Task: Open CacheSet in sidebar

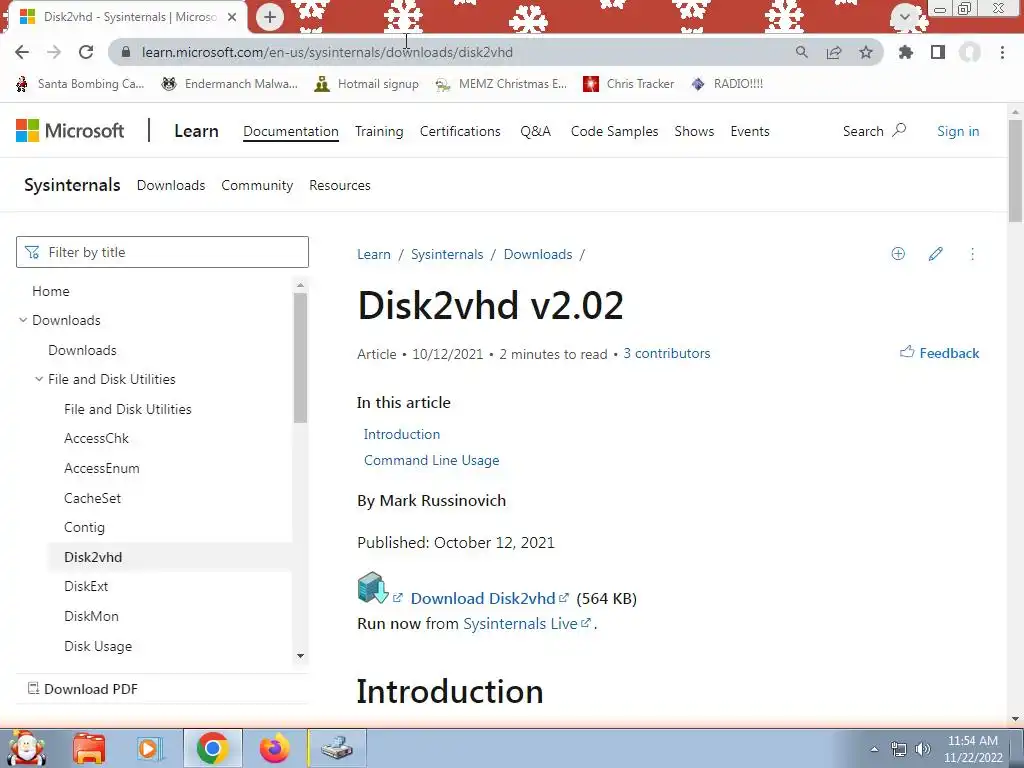Action: click(92, 498)
